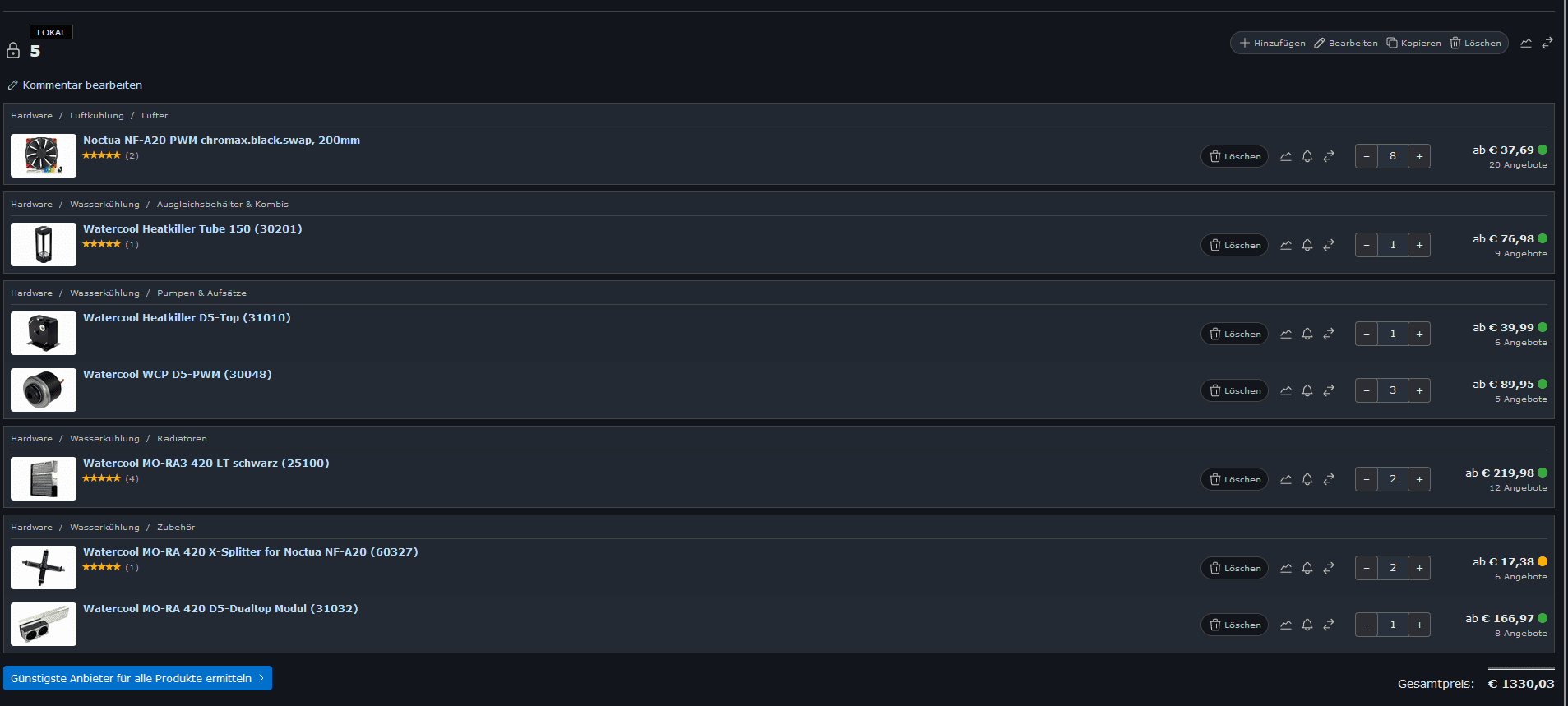
Task: Click price alert bell for WCP D5-PWM
Action: [1307, 390]
